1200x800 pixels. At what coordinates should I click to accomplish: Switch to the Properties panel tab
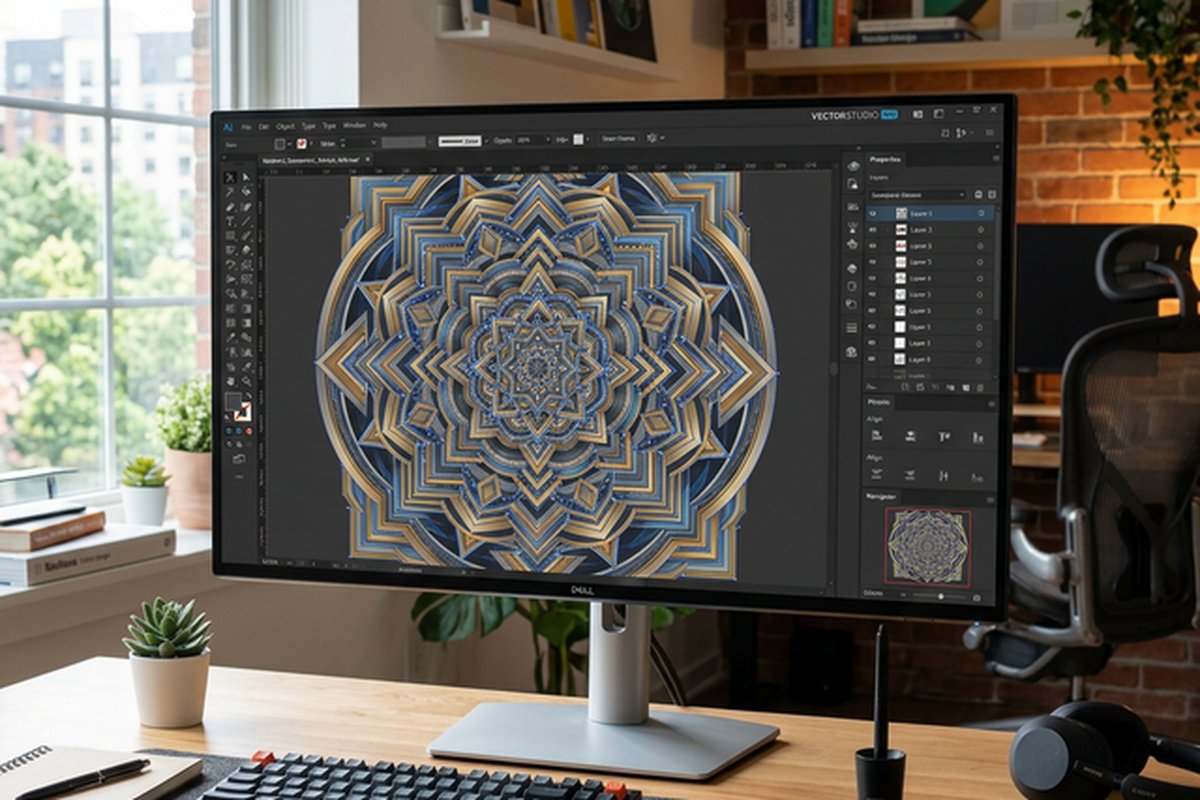[885, 159]
